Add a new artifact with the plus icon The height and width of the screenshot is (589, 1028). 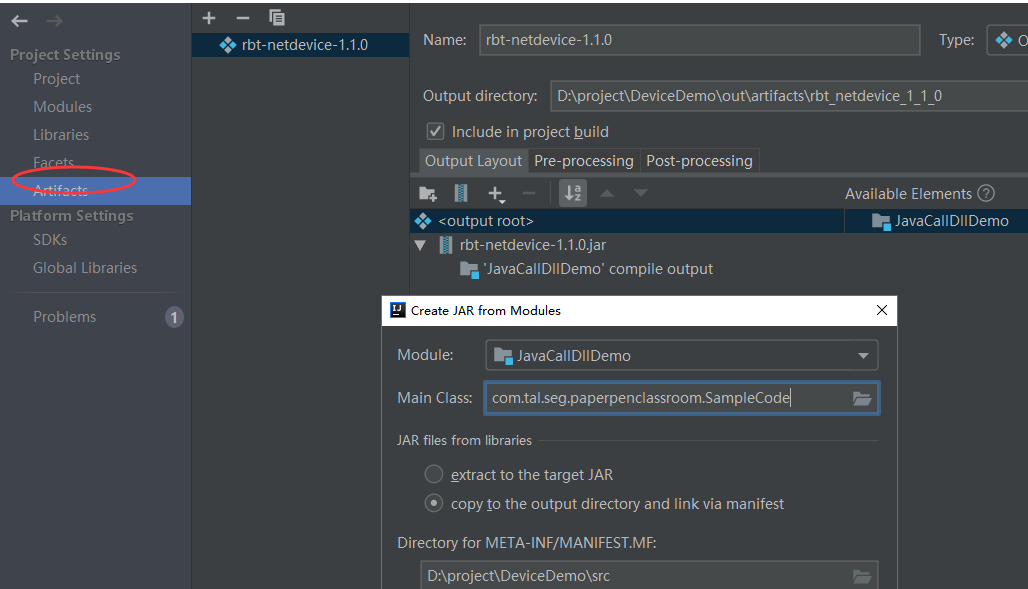click(209, 18)
